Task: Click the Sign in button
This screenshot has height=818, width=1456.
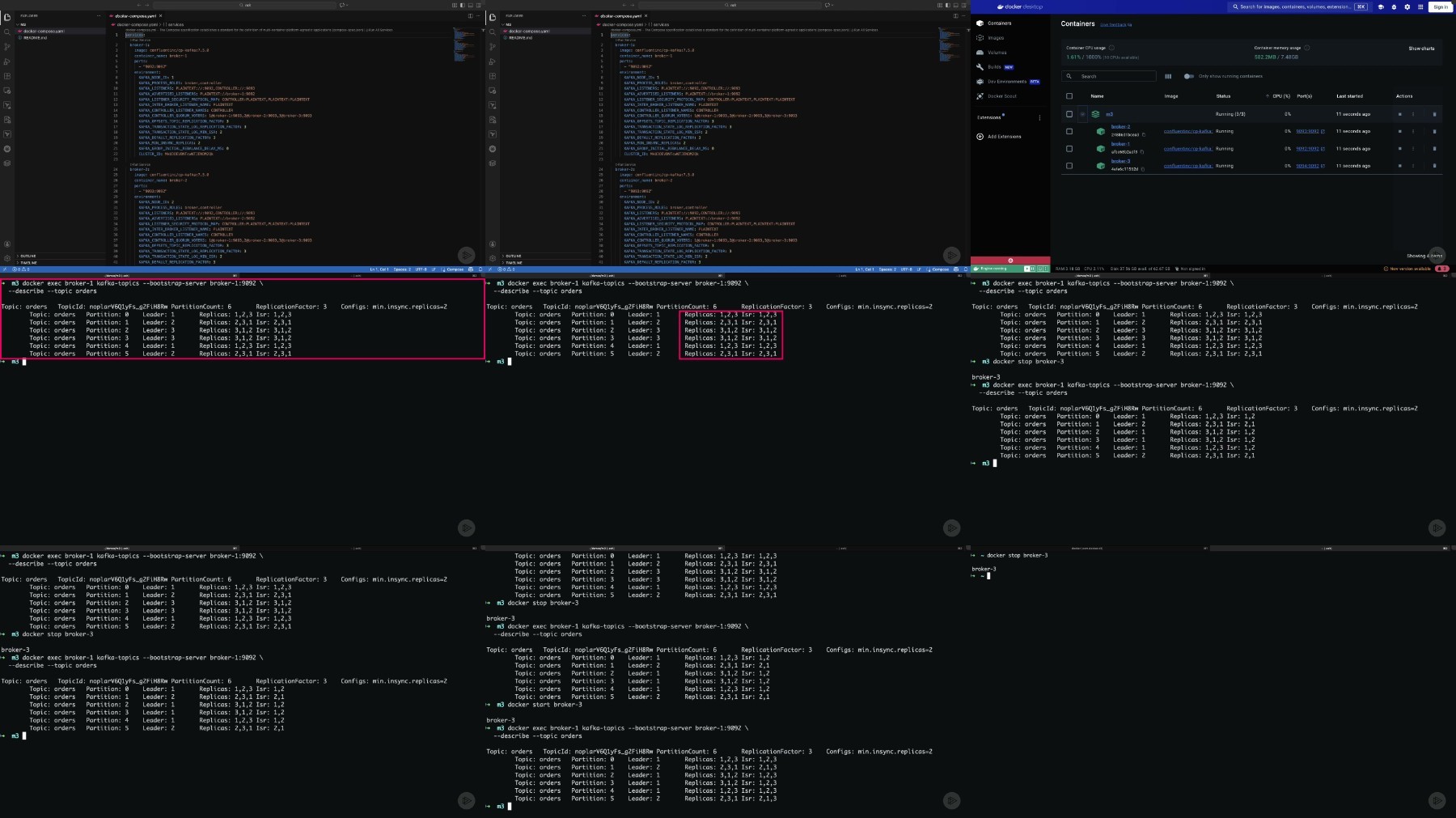Action: (x=1440, y=6)
